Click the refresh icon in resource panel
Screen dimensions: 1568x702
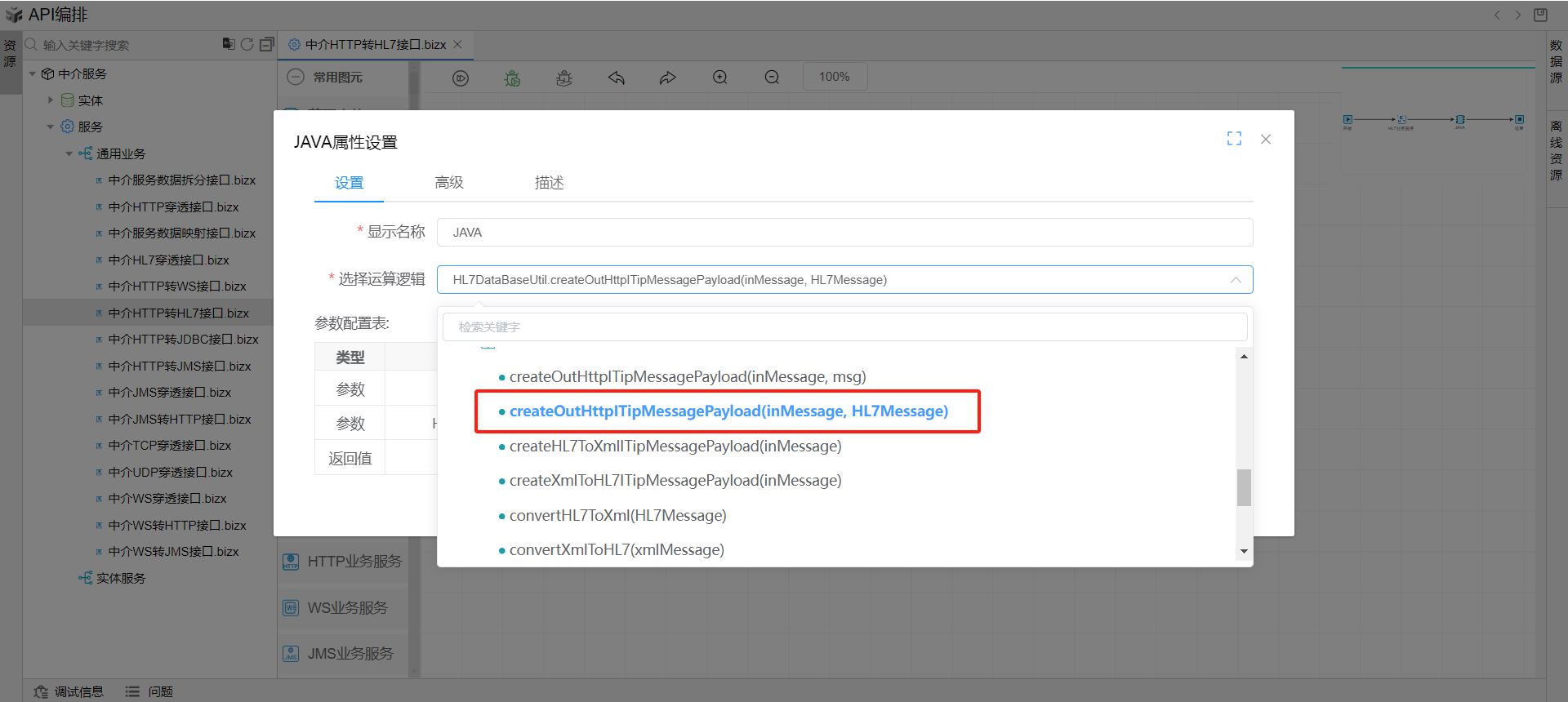[247, 44]
